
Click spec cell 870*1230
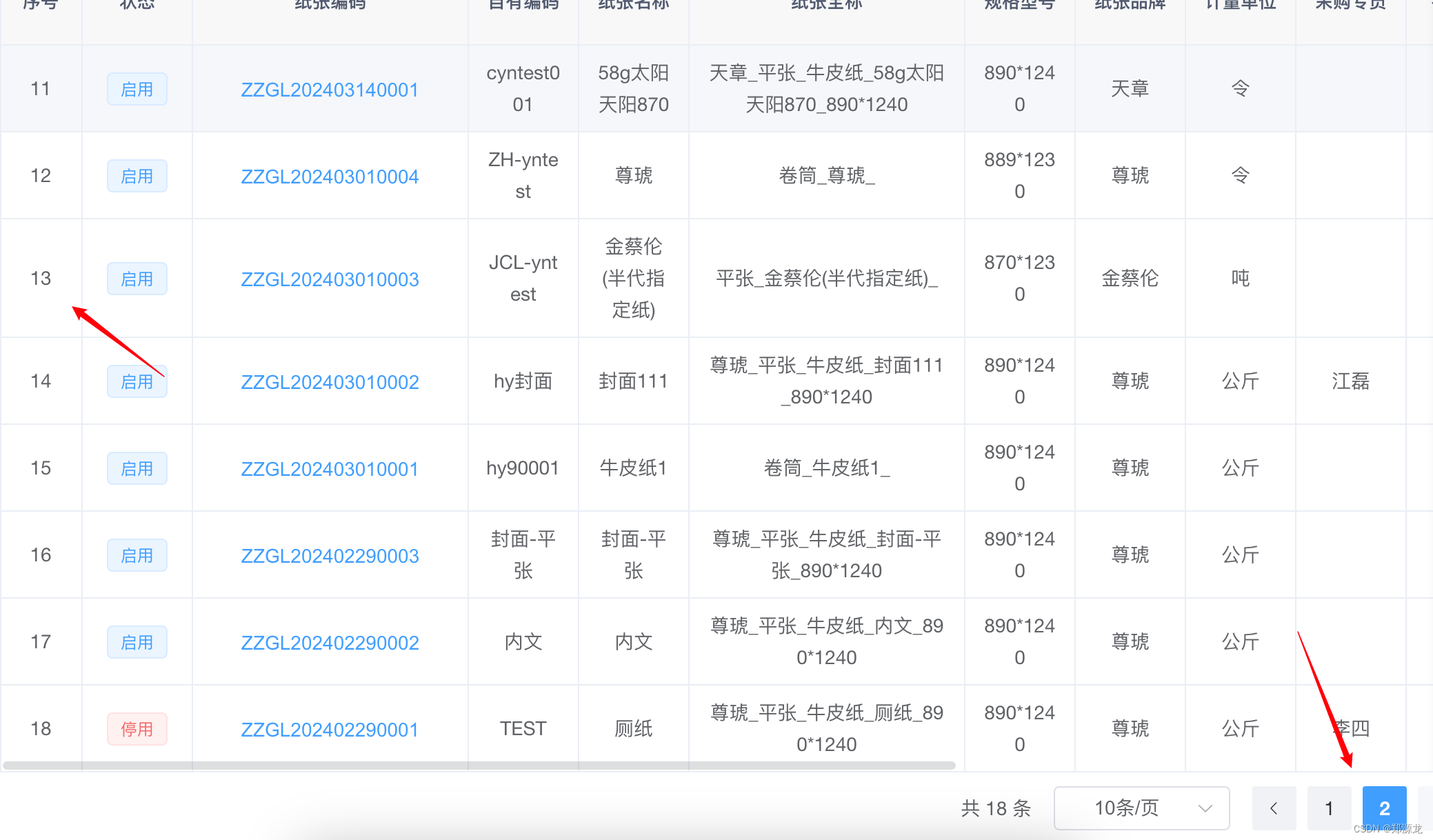click(1020, 279)
